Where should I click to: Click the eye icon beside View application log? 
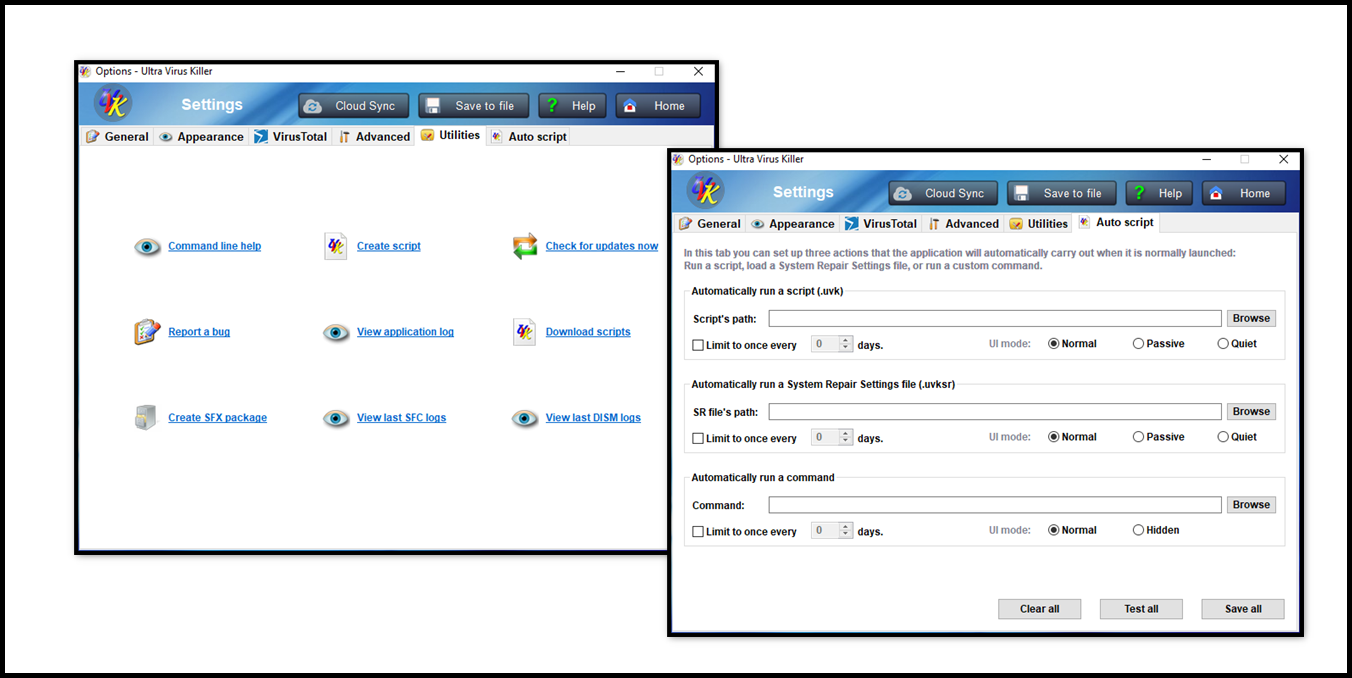[336, 332]
